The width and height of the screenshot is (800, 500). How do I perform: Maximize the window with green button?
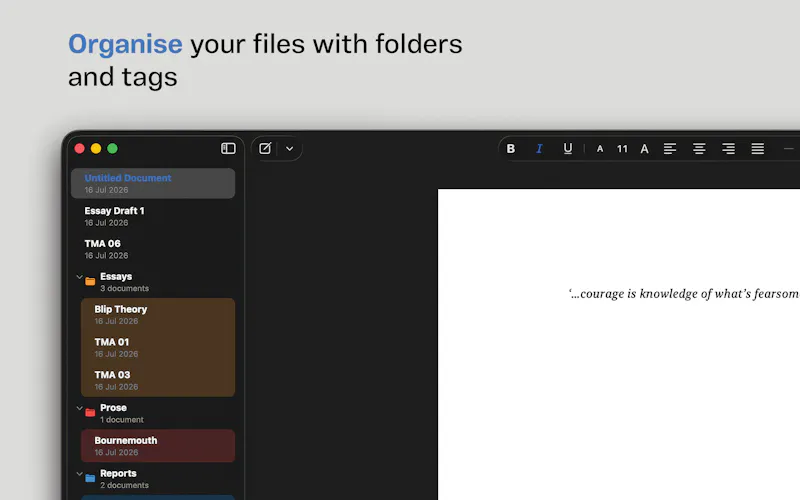(x=112, y=148)
